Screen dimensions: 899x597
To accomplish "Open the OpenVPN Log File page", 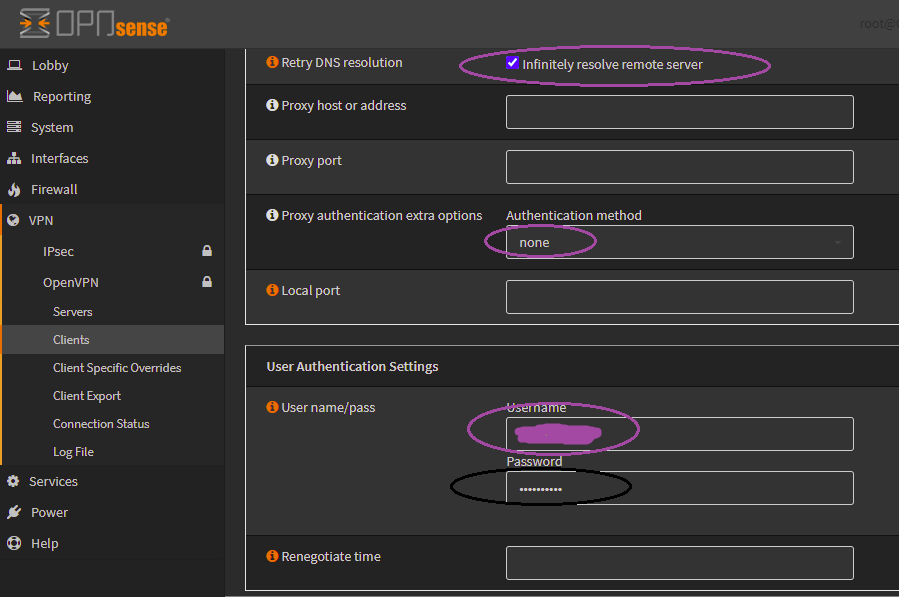I will [x=73, y=452].
